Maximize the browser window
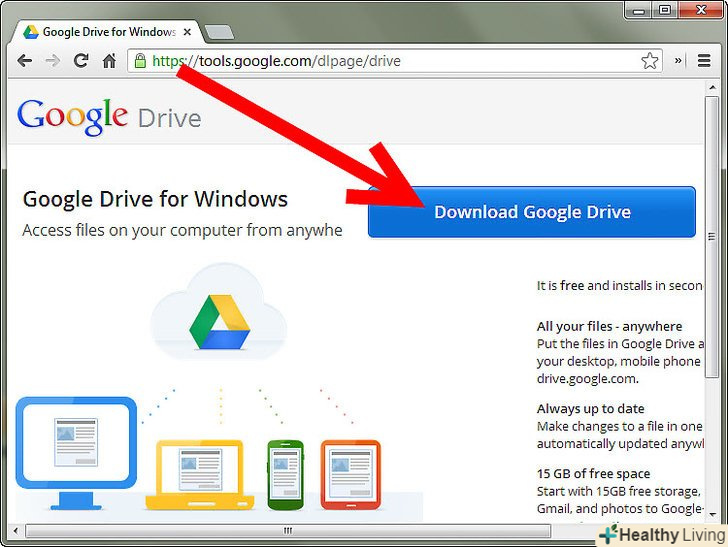The height and width of the screenshot is (547, 728). pos(665,10)
